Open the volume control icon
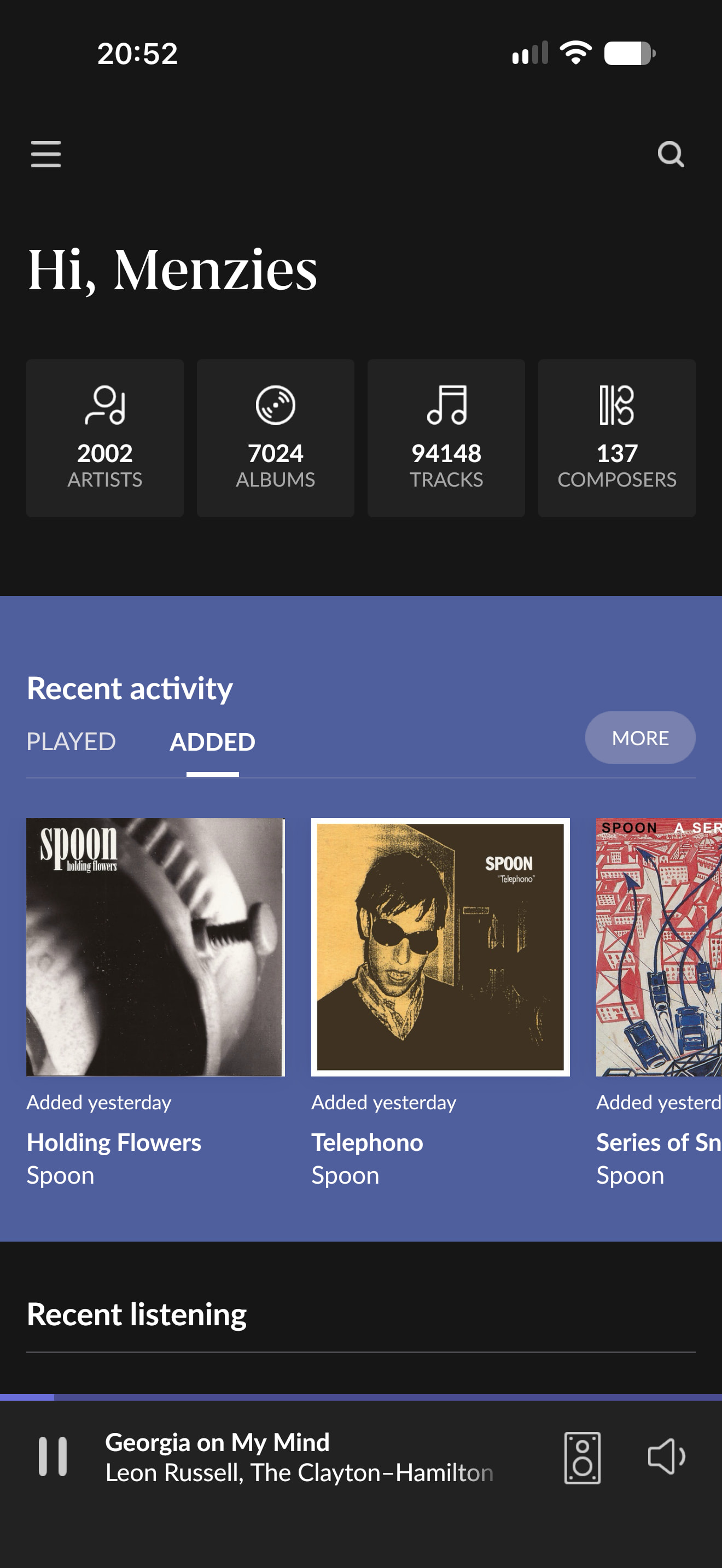722x1568 pixels. tap(667, 1456)
